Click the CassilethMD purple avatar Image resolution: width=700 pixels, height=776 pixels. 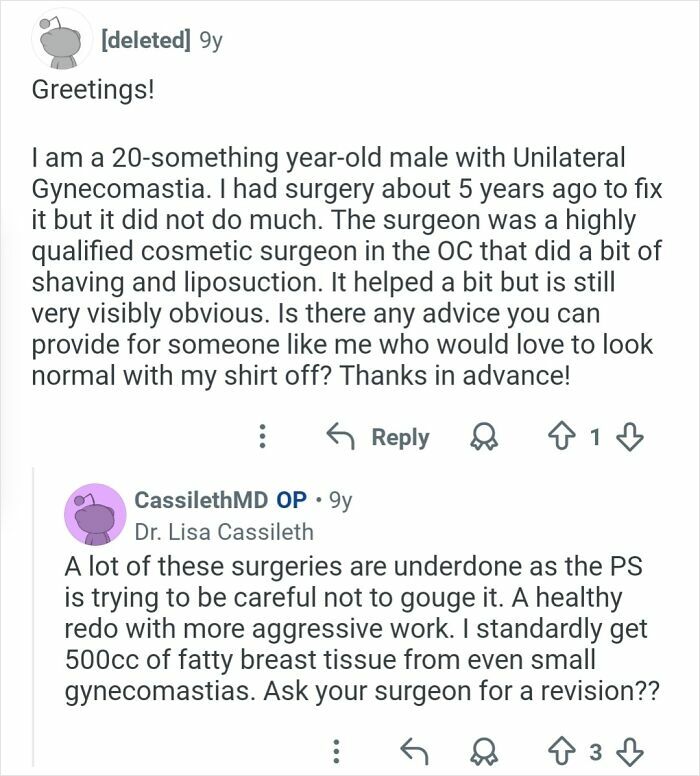coord(94,514)
